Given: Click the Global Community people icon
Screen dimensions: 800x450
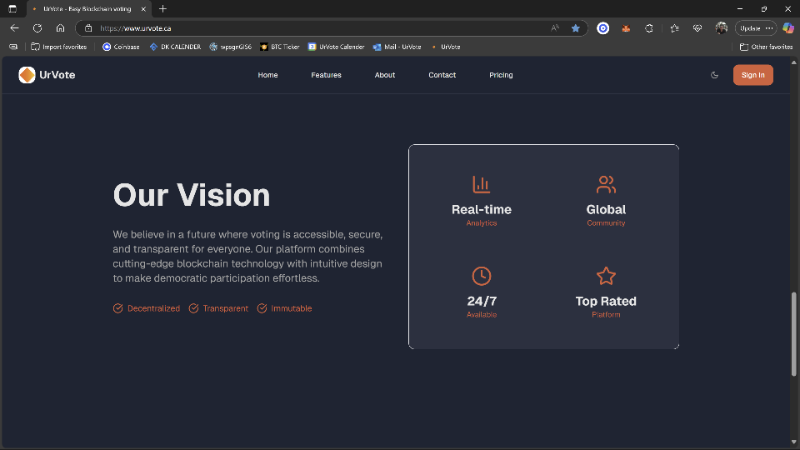Looking at the screenshot, I should coord(606,184).
